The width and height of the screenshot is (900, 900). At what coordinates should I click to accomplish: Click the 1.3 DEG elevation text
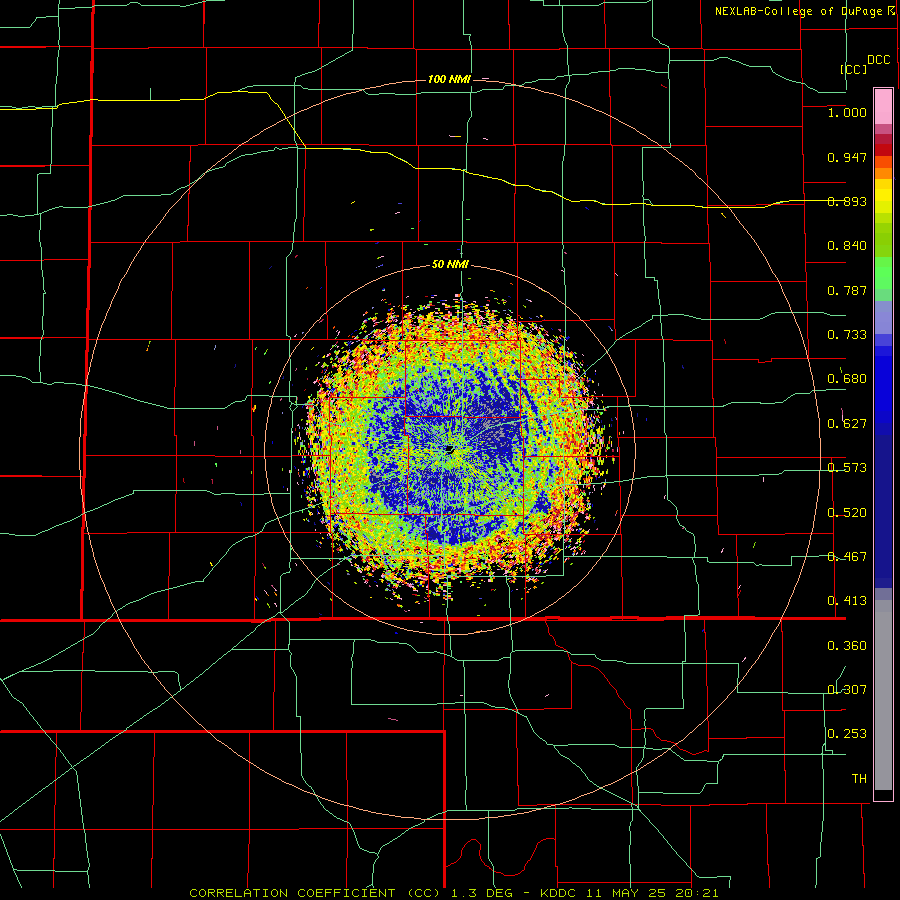coord(480,893)
